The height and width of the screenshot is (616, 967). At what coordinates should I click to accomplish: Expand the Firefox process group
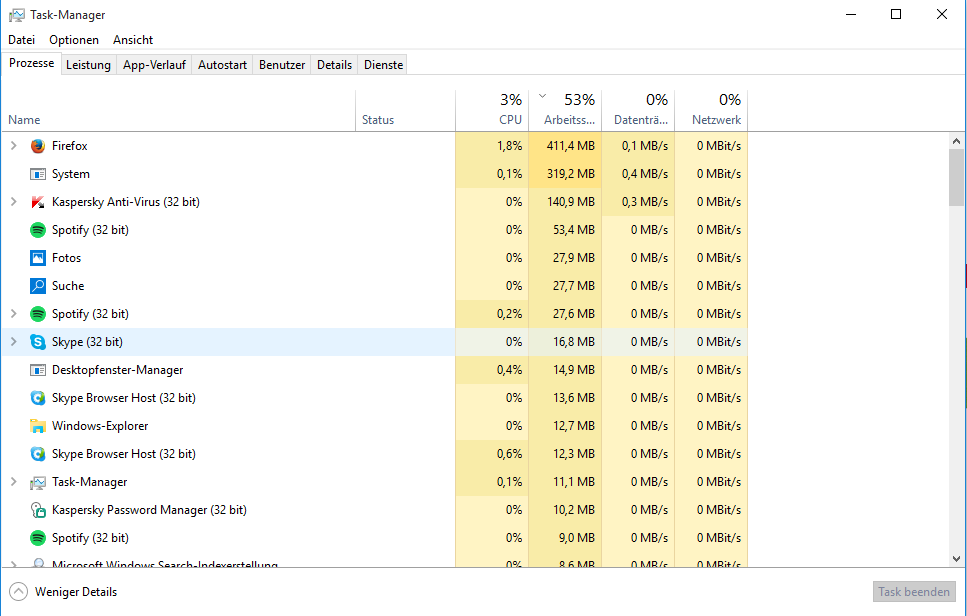[14, 146]
